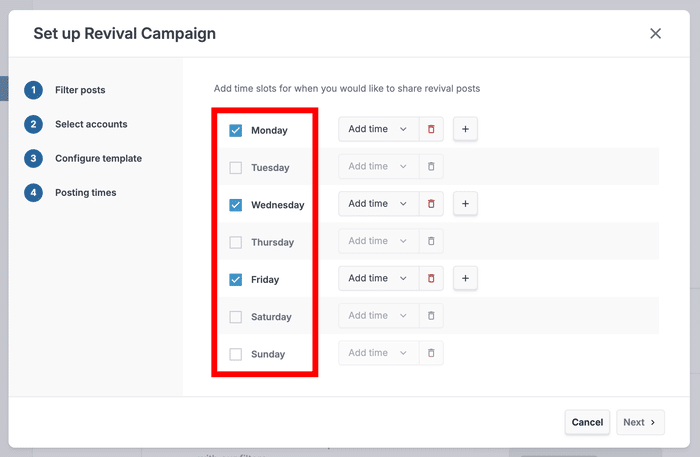Switch to Select accounts step

pyautogui.click(x=90, y=124)
